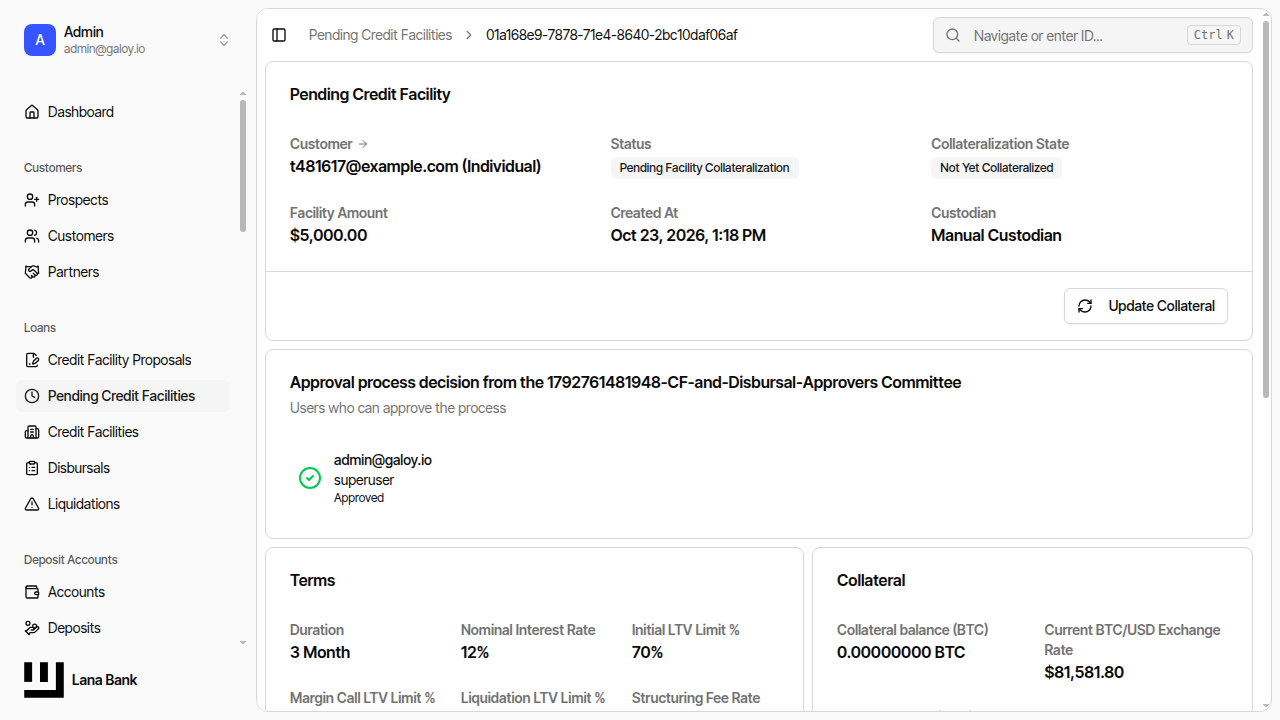This screenshot has height=720, width=1280.
Task: Click the Pending Facility Collateralization status badge
Action: [x=705, y=168]
